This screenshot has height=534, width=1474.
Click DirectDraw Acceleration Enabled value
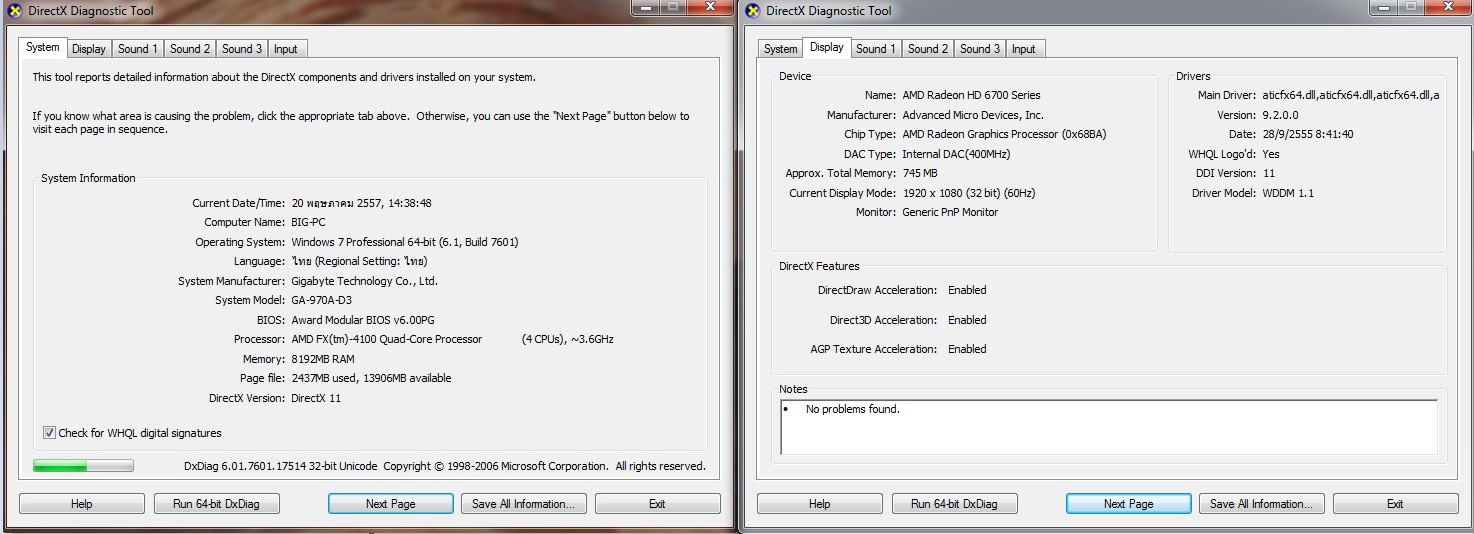pos(967,290)
